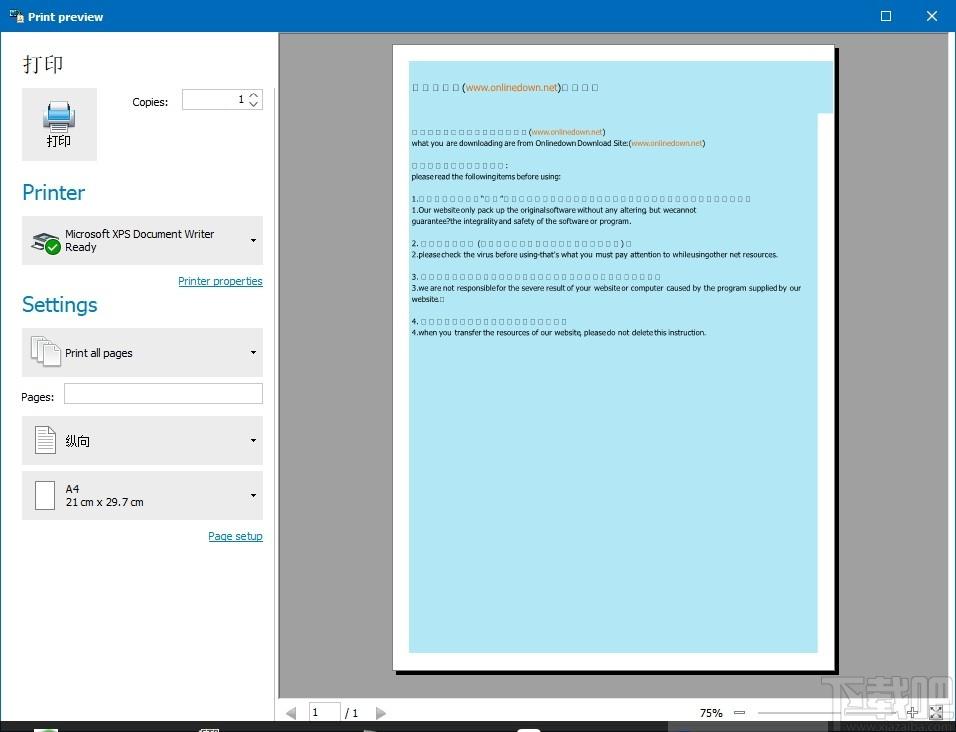Screen dimensions: 956x732
Task: Maximize the Print preview window
Action: pyautogui.click(x=886, y=16)
